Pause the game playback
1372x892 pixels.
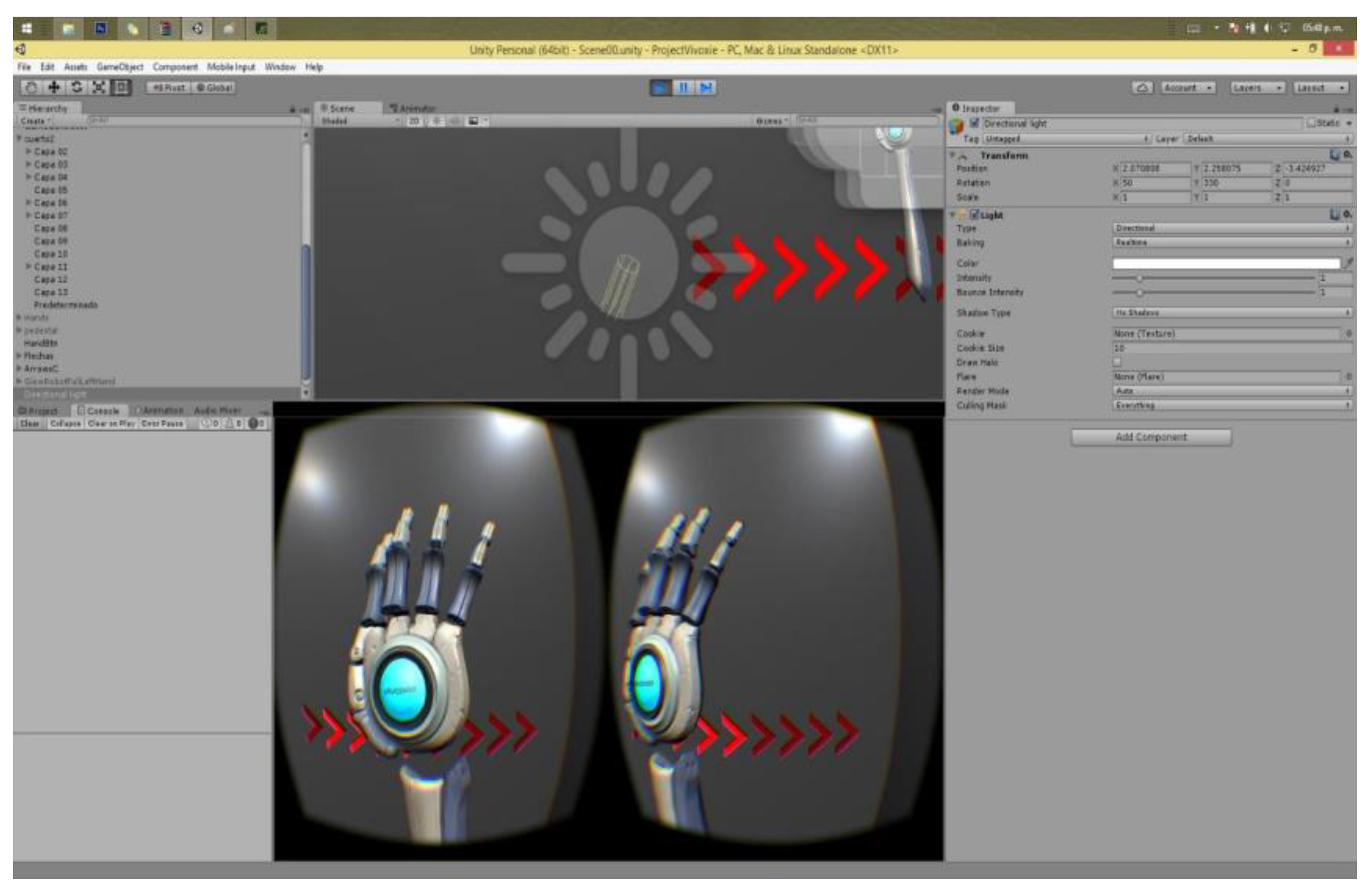click(x=683, y=88)
